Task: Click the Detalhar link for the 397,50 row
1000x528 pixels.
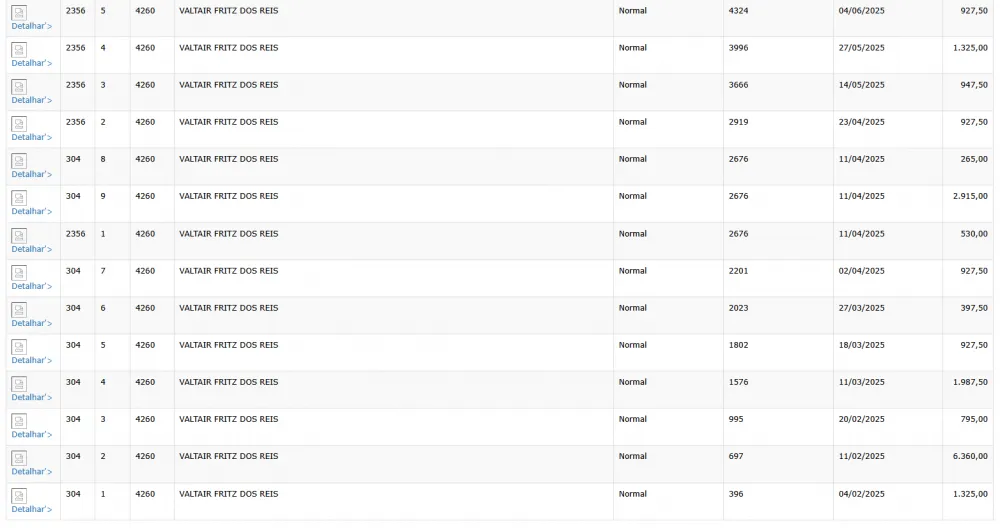Action: [31, 323]
